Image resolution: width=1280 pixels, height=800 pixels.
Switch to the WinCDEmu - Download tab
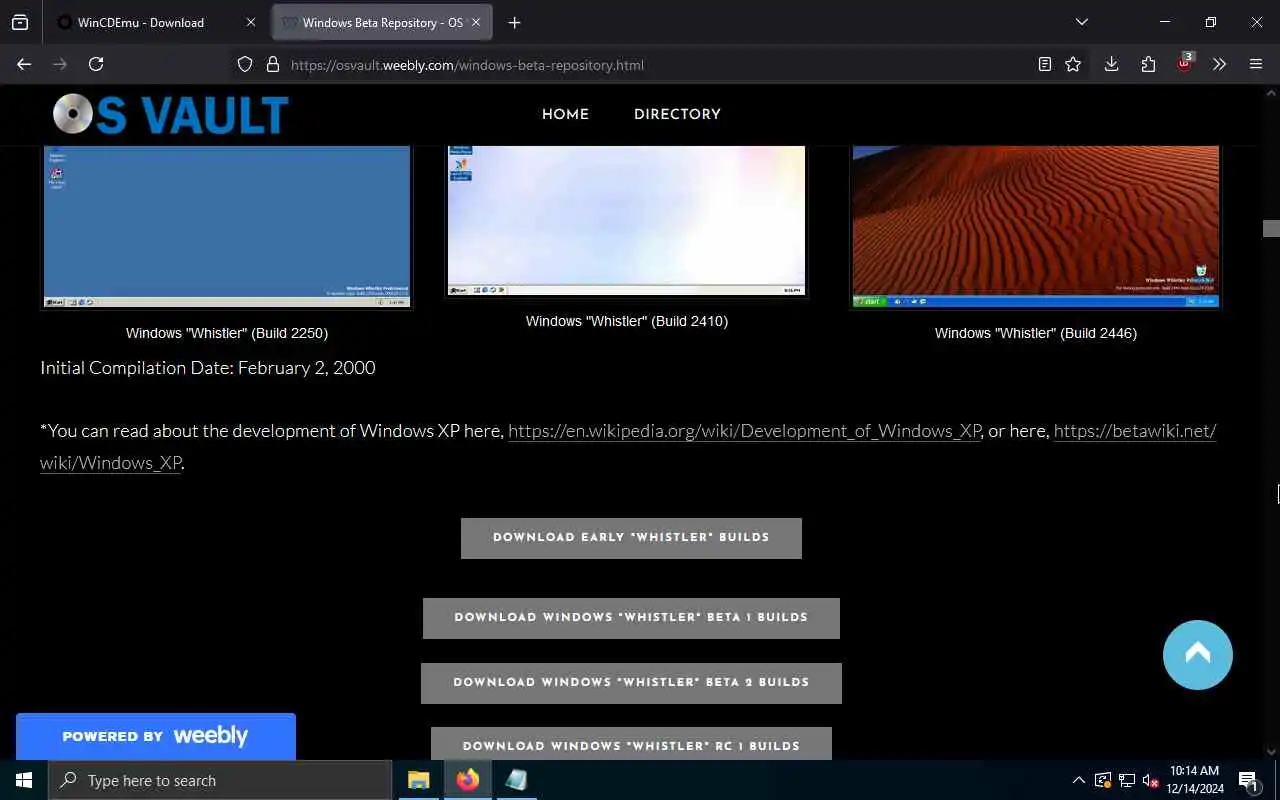coord(155,22)
